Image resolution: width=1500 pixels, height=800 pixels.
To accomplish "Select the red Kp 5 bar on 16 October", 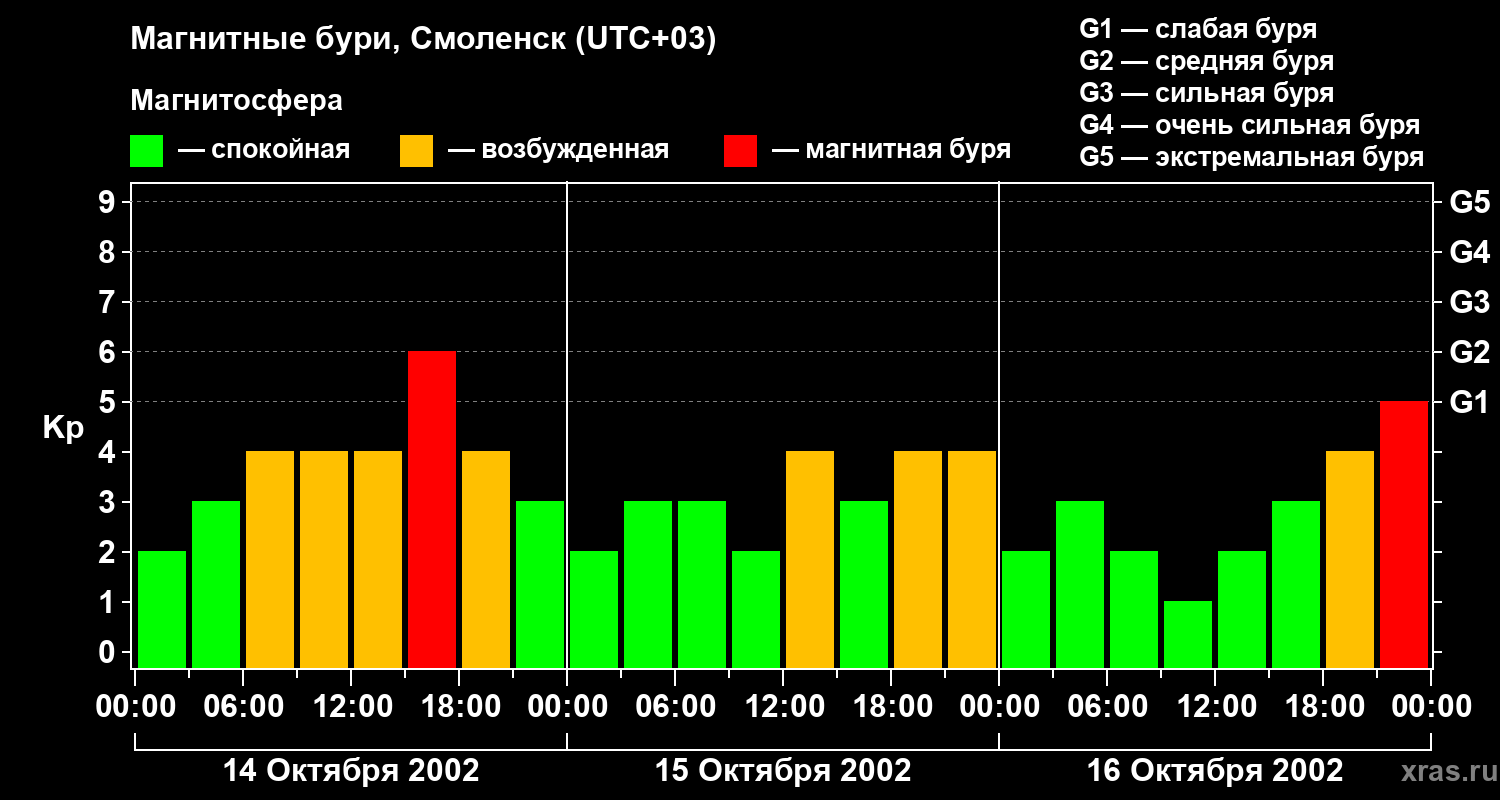I will click(x=1404, y=535).
